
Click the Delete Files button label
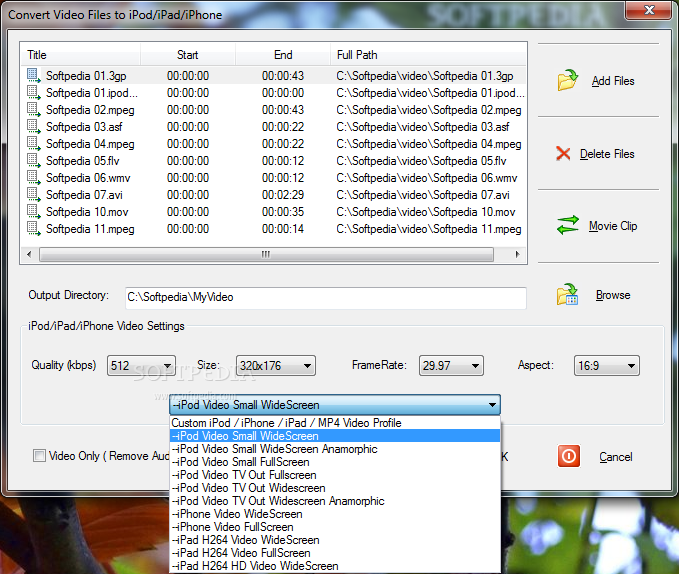coord(607,154)
